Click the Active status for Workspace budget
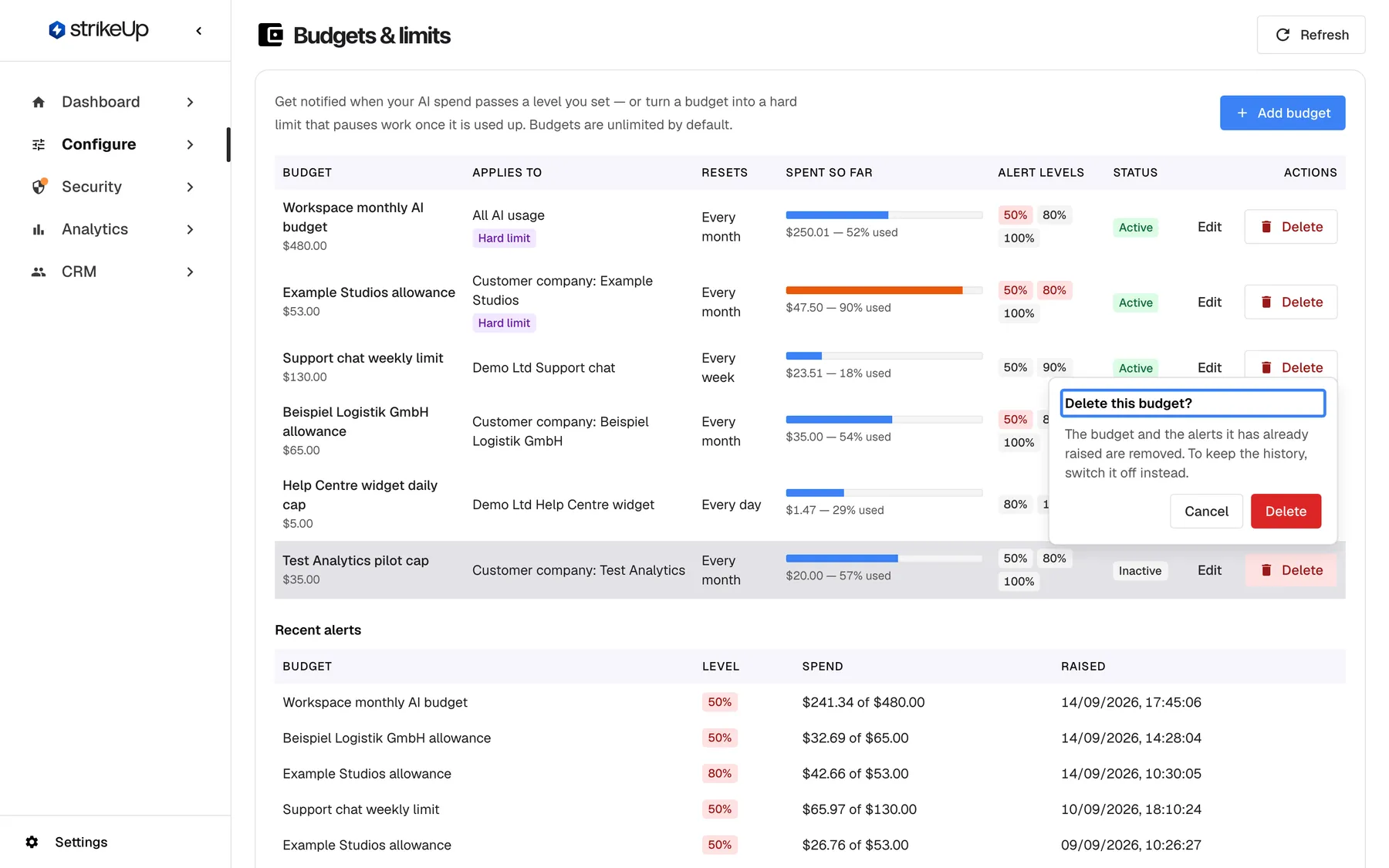The image size is (1389, 868). [1136, 227]
